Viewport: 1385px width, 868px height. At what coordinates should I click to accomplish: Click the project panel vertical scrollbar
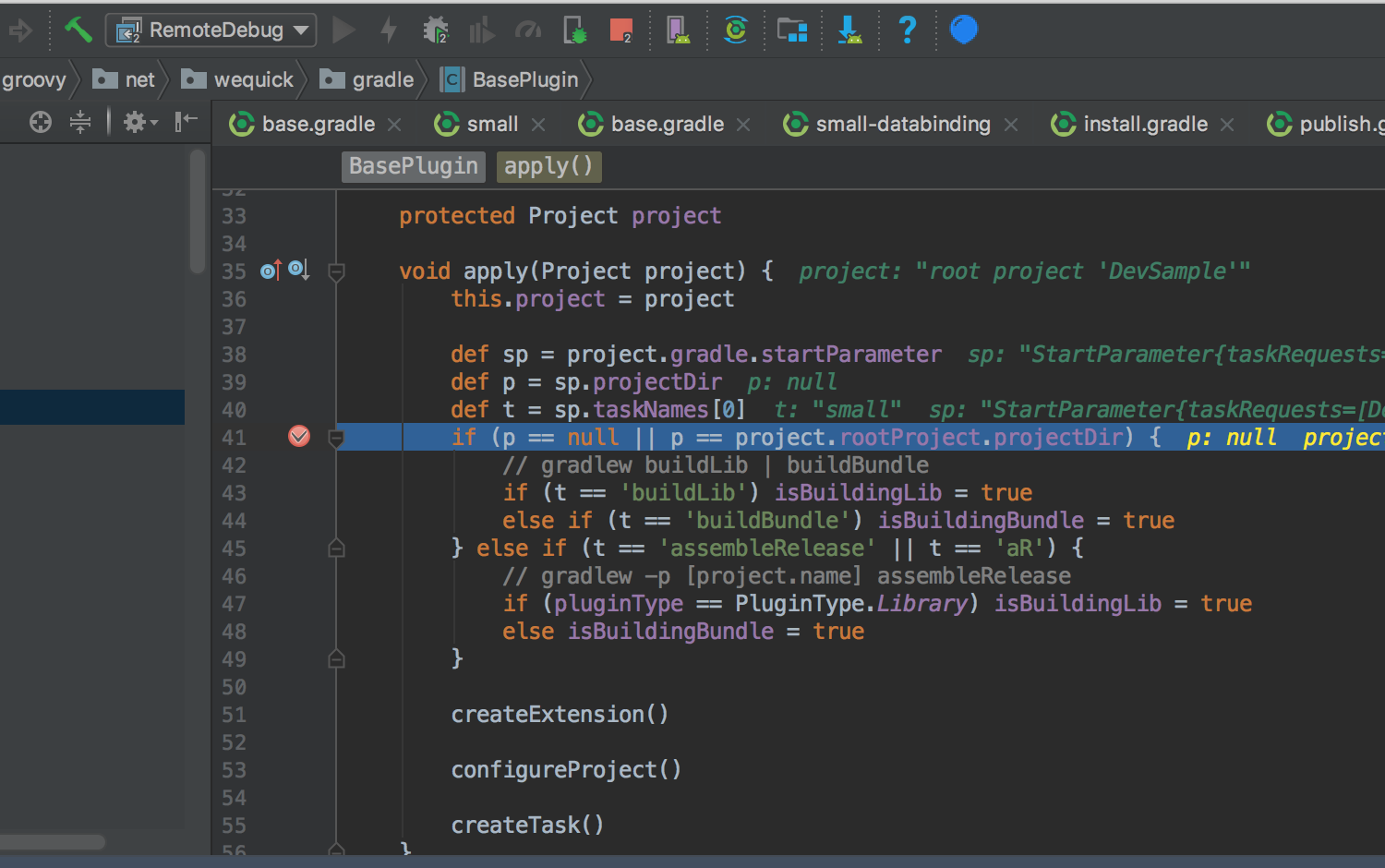pyautogui.click(x=197, y=211)
